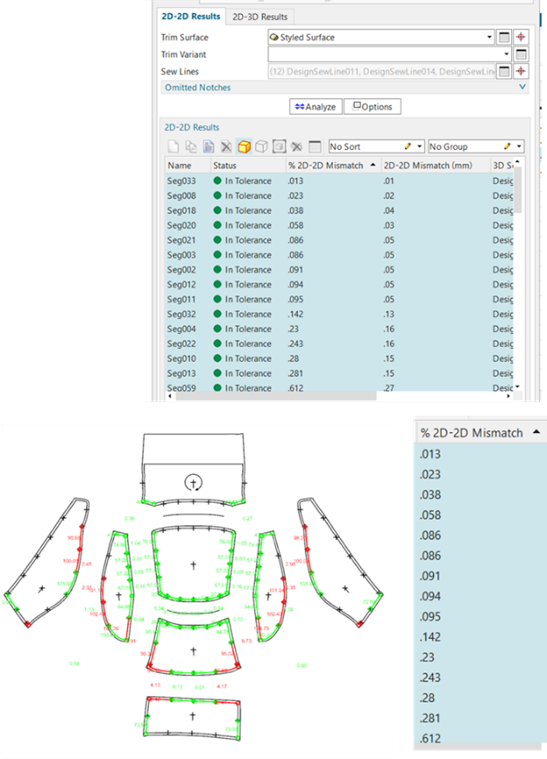Select the 2D-2D Results tab
The height and width of the screenshot is (759, 547).
[191, 16]
